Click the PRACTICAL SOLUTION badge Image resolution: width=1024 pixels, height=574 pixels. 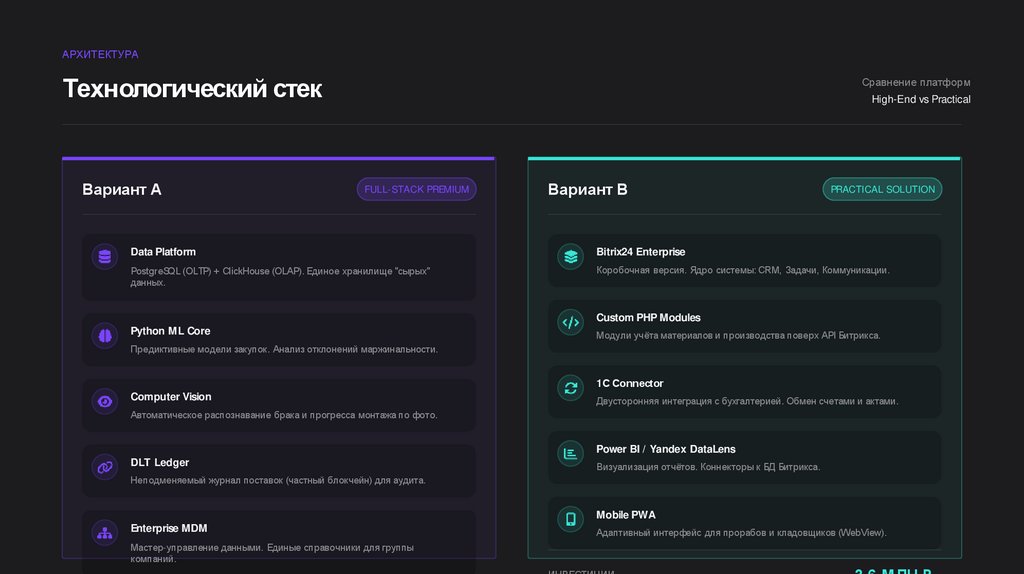click(882, 189)
